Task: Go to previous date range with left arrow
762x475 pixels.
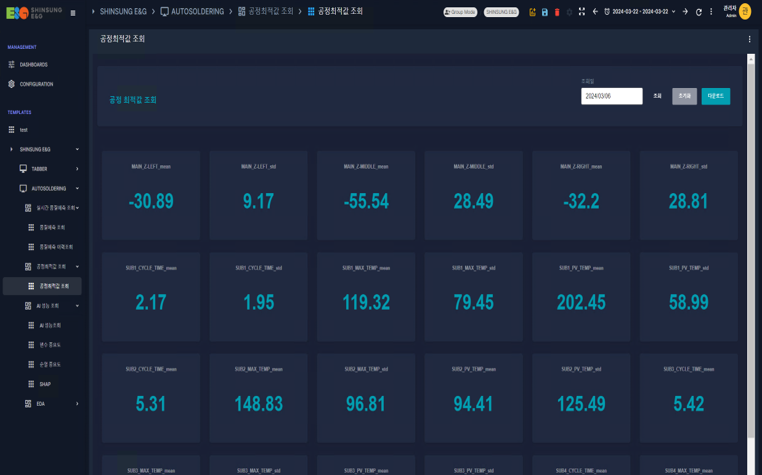Action: click(x=595, y=12)
